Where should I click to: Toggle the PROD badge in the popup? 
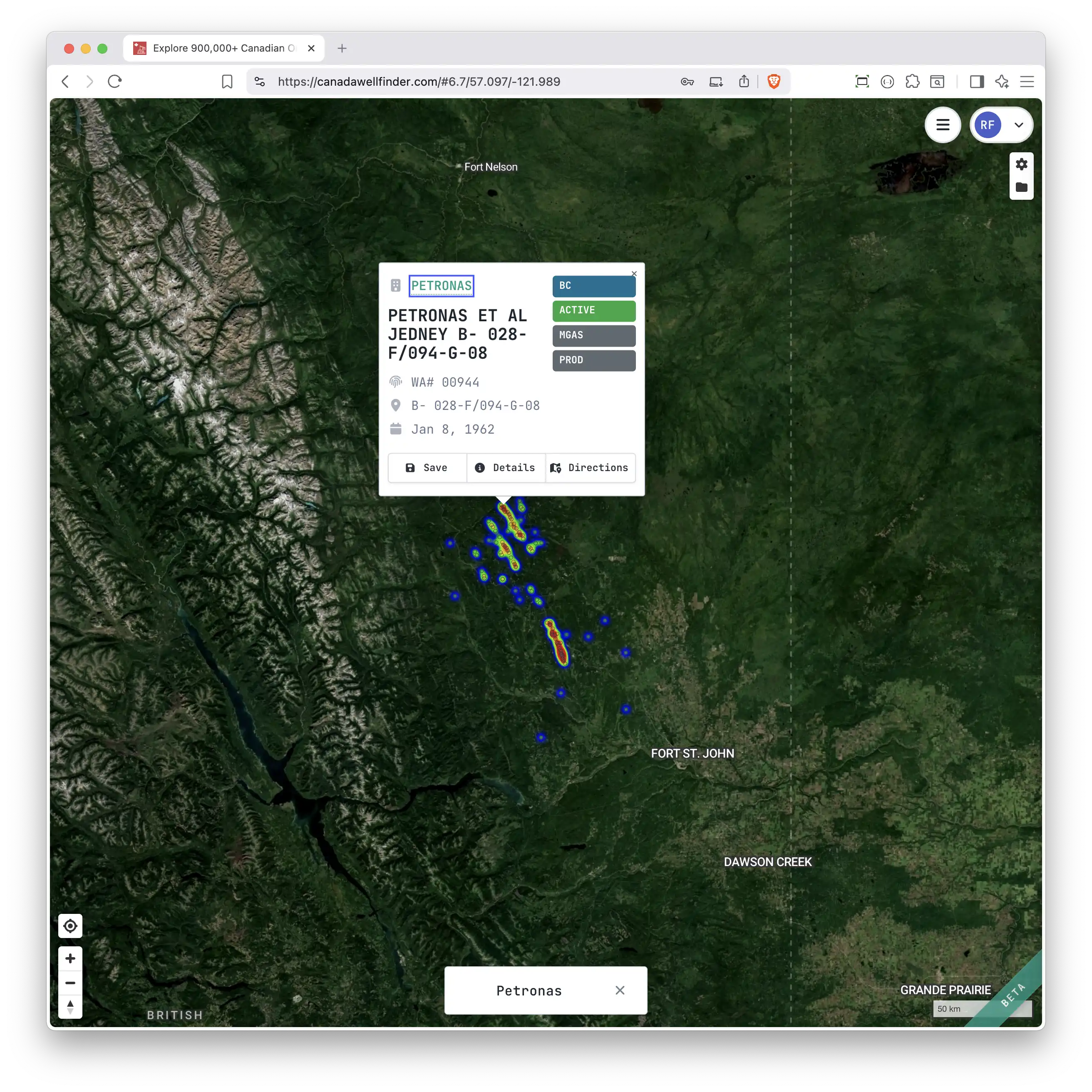(x=593, y=361)
